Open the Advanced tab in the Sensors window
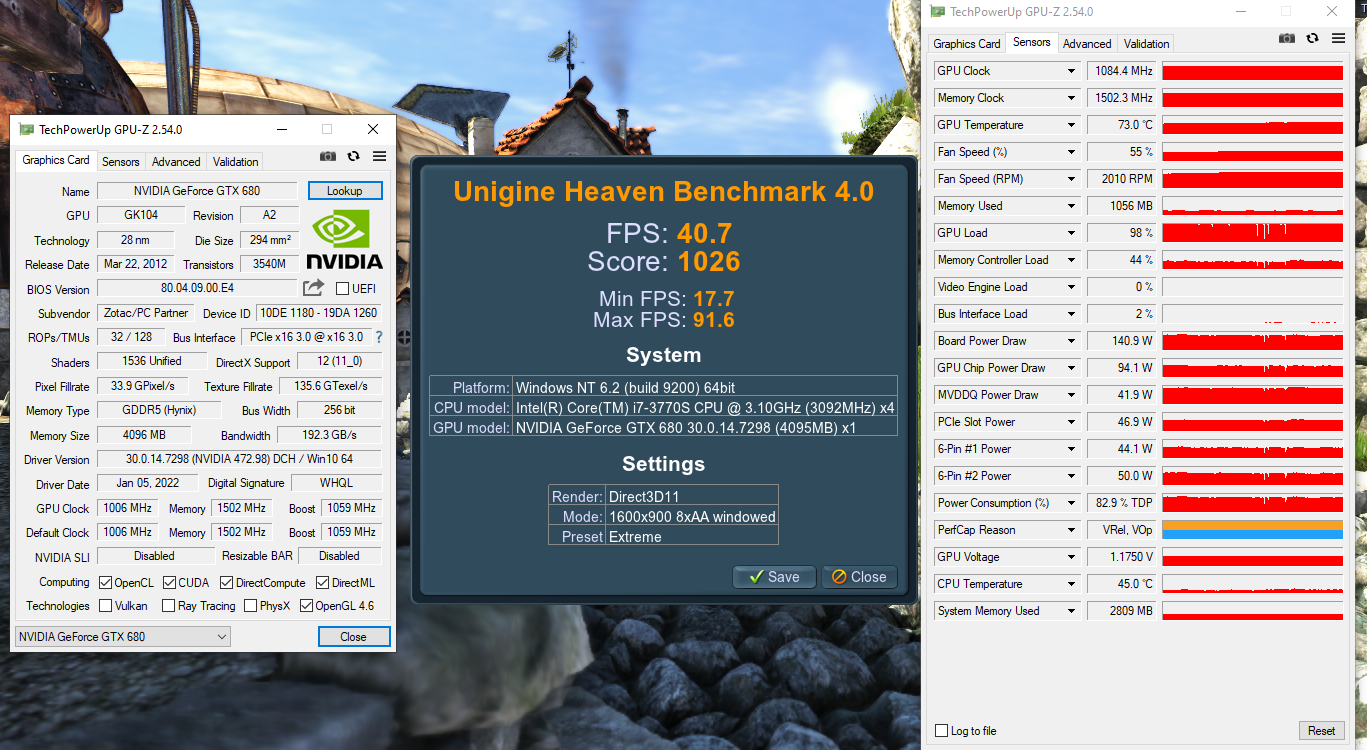The height and width of the screenshot is (750, 1367). pyautogui.click(x=1087, y=43)
